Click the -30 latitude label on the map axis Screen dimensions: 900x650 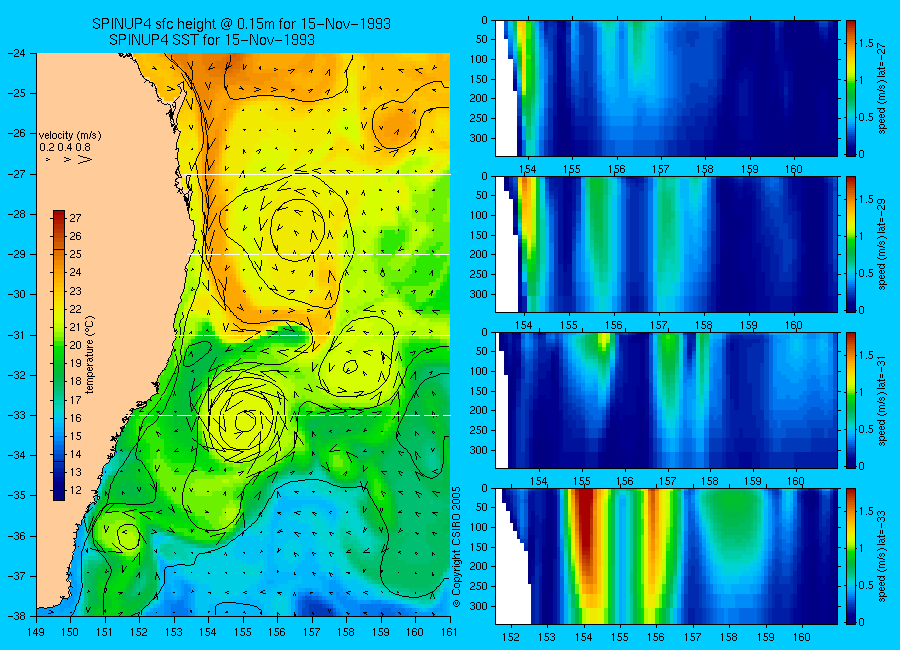[x=17, y=294]
